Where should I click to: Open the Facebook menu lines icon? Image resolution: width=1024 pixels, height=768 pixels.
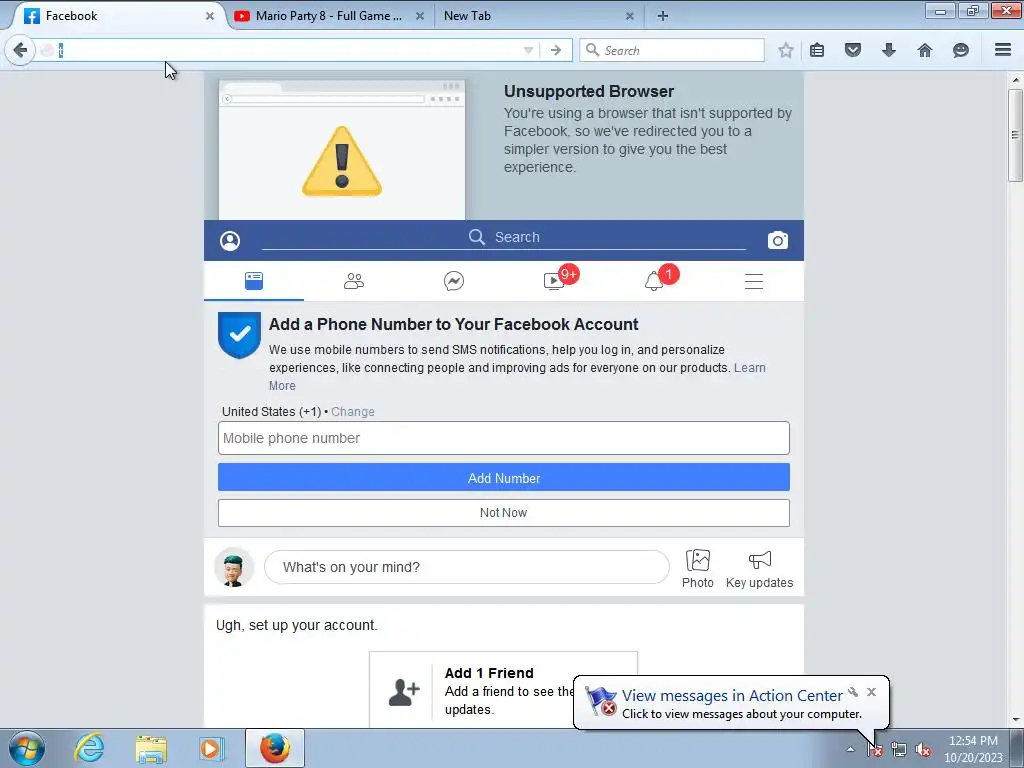[x=754, y=281]
